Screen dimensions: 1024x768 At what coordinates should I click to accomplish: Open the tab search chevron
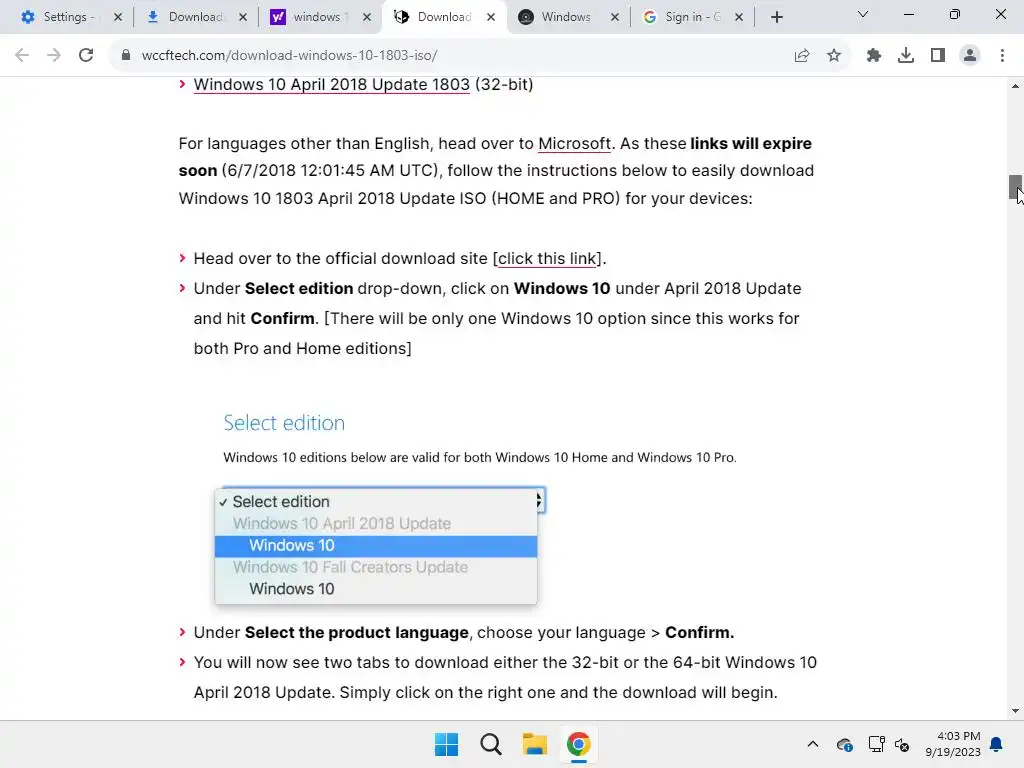(x=863, y=14)
